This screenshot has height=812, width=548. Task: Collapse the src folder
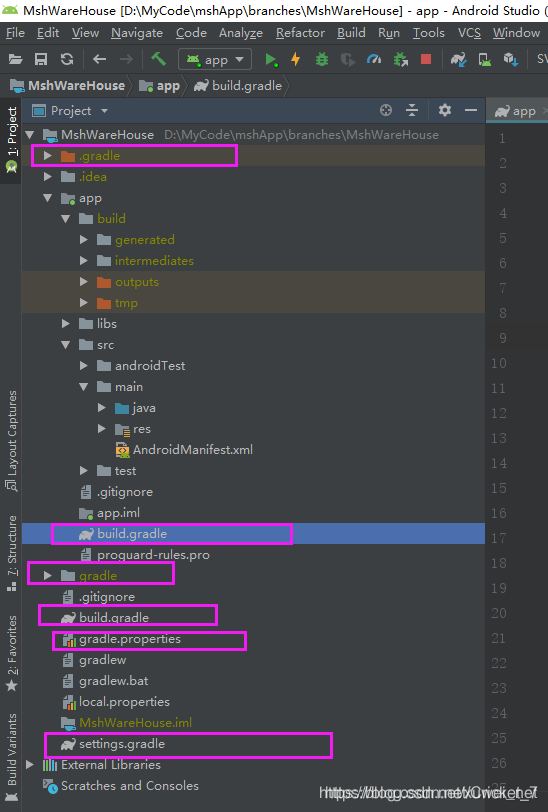coord(66,344)
